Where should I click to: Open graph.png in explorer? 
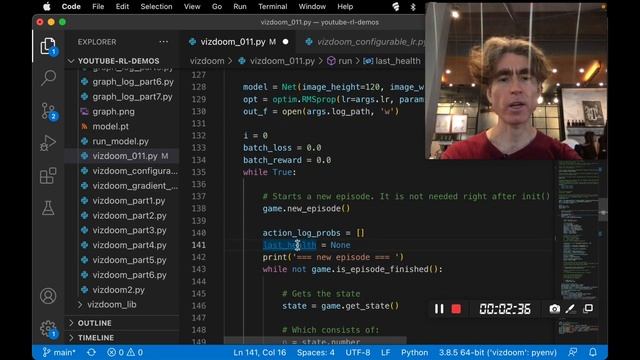(x=113, y=111)
